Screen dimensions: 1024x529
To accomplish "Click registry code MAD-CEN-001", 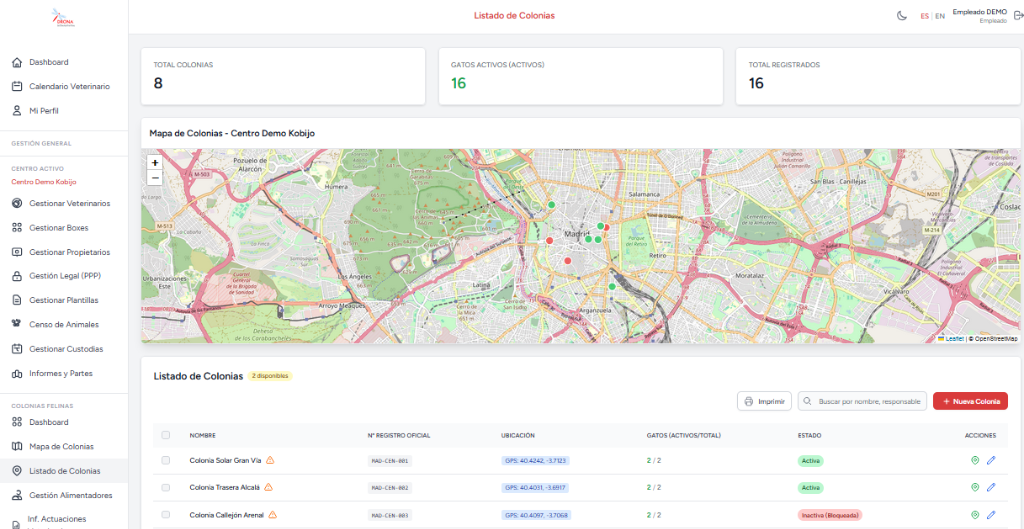I will pyautogui.click(x=390, y=460).
